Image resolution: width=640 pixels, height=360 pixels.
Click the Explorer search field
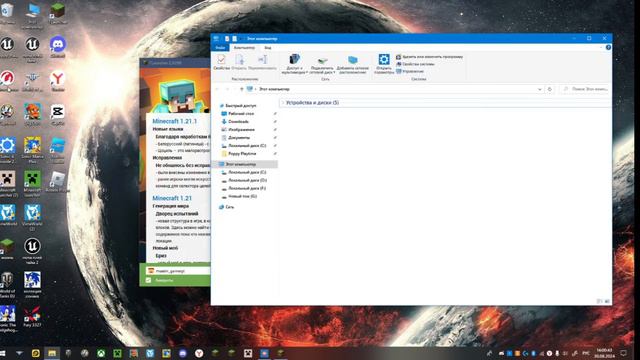pyautogui.click(x=586, y=89)
